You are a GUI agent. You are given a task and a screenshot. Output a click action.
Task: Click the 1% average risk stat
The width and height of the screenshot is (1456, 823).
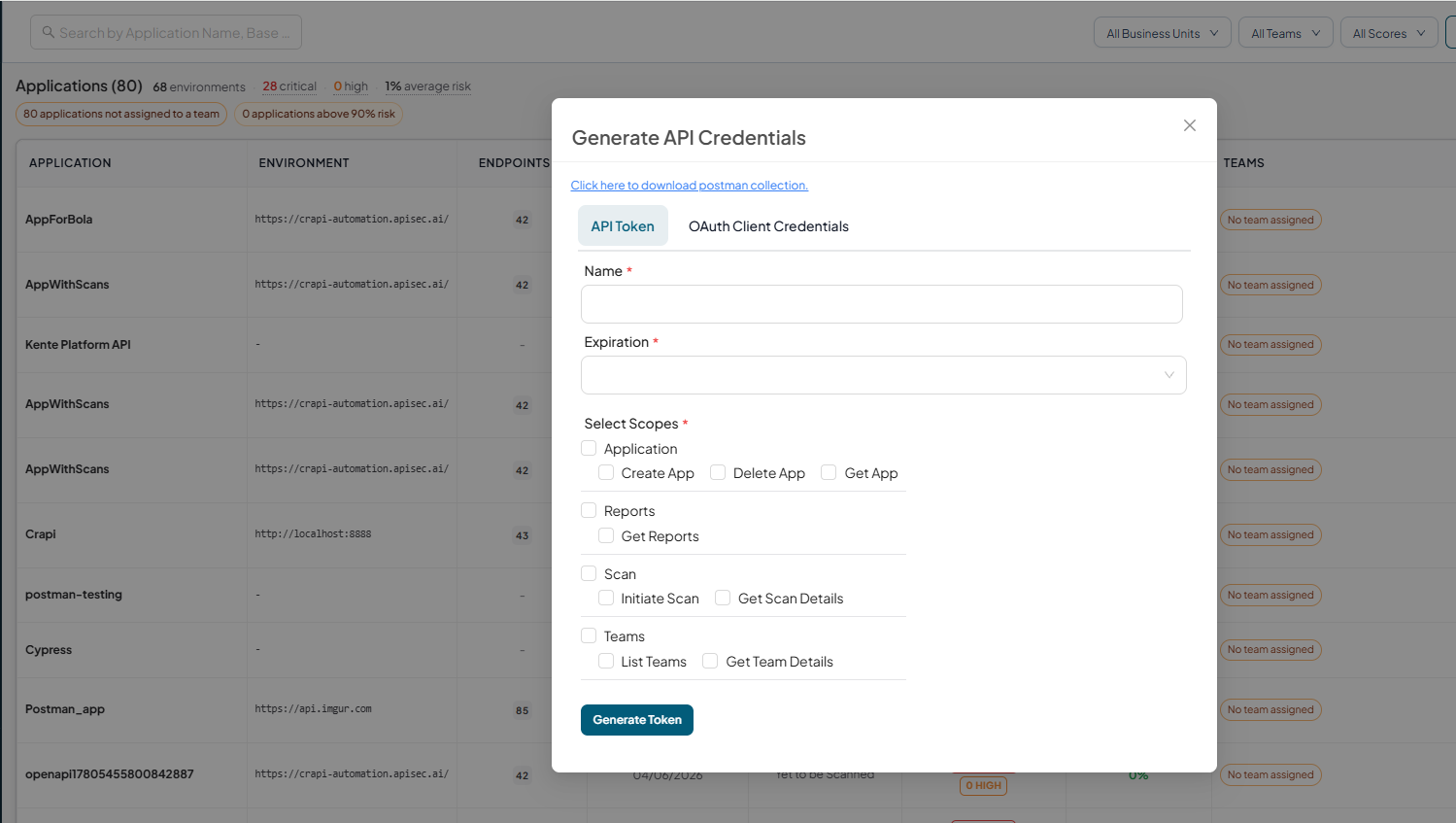(427, 86)
